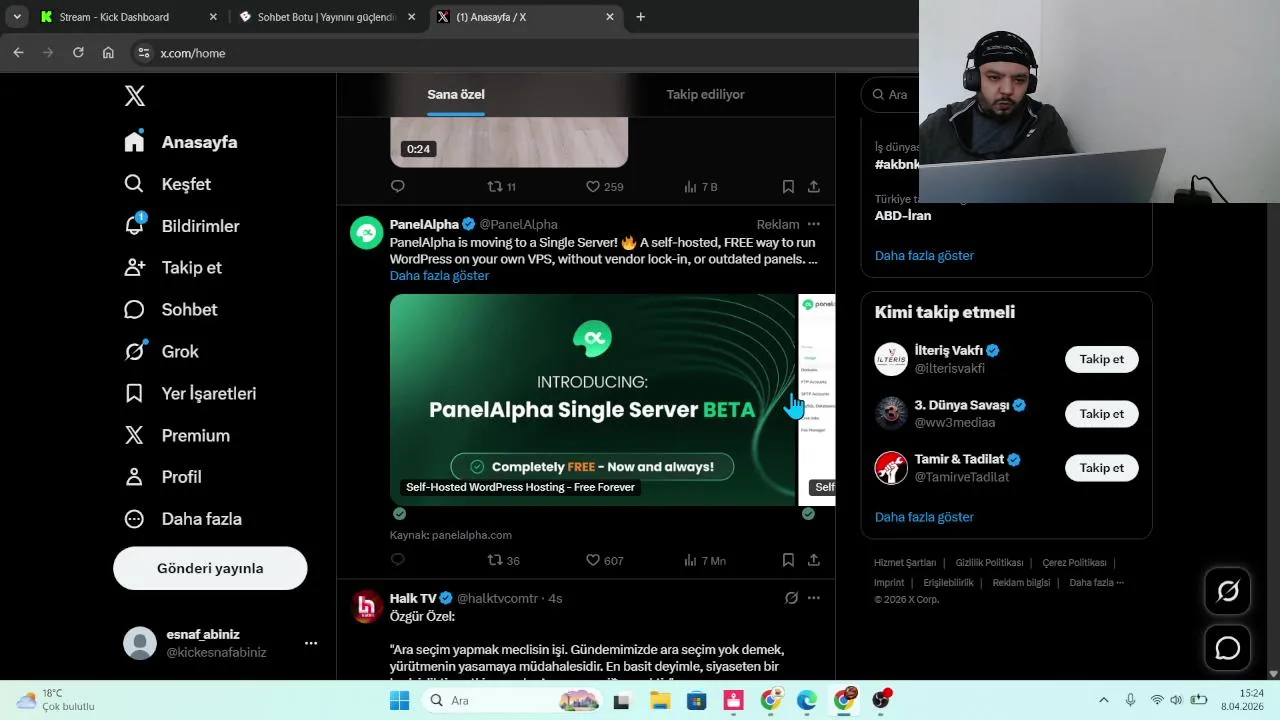Open the floating Grok button
The width and height of the screenshot is (1280, 720).
[x=1227, y=591]
